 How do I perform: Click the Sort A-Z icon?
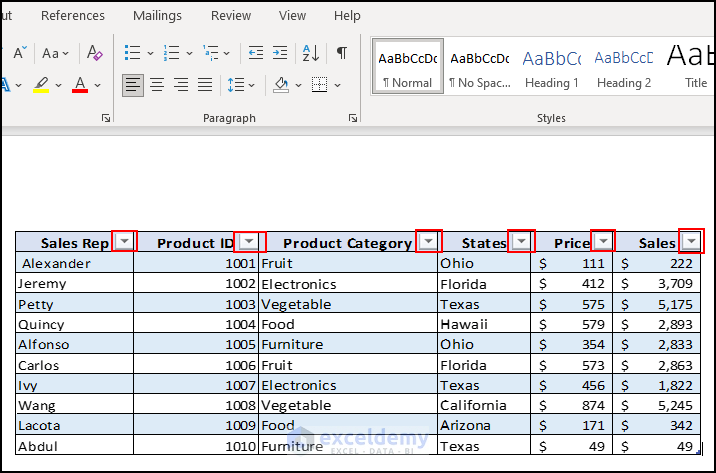pyautogui.click(x=311, y=53)
